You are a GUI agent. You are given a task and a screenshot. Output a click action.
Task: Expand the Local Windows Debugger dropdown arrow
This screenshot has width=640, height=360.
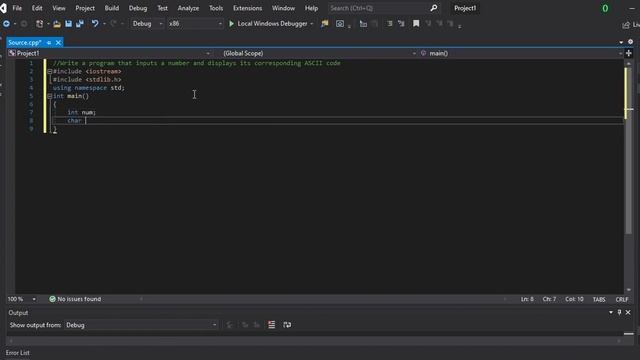point(312,24)
